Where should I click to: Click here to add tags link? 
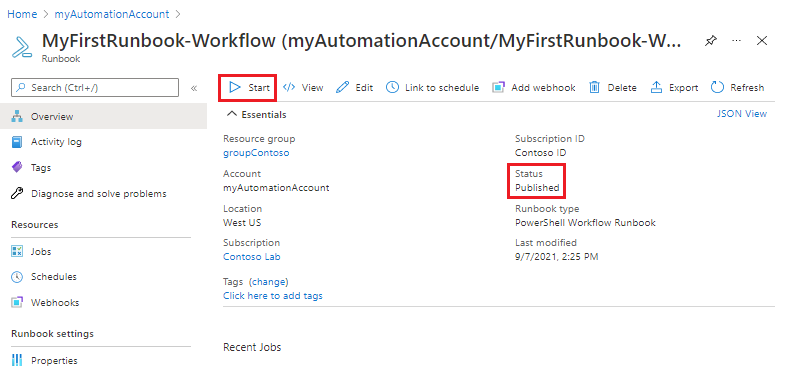273,296
